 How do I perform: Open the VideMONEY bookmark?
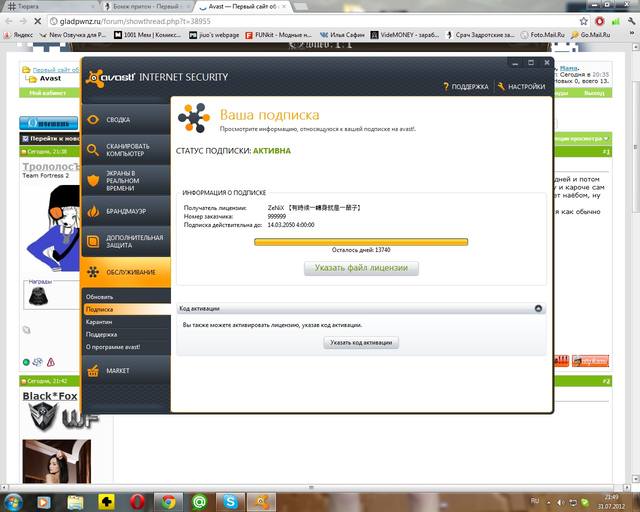point(405,35)
